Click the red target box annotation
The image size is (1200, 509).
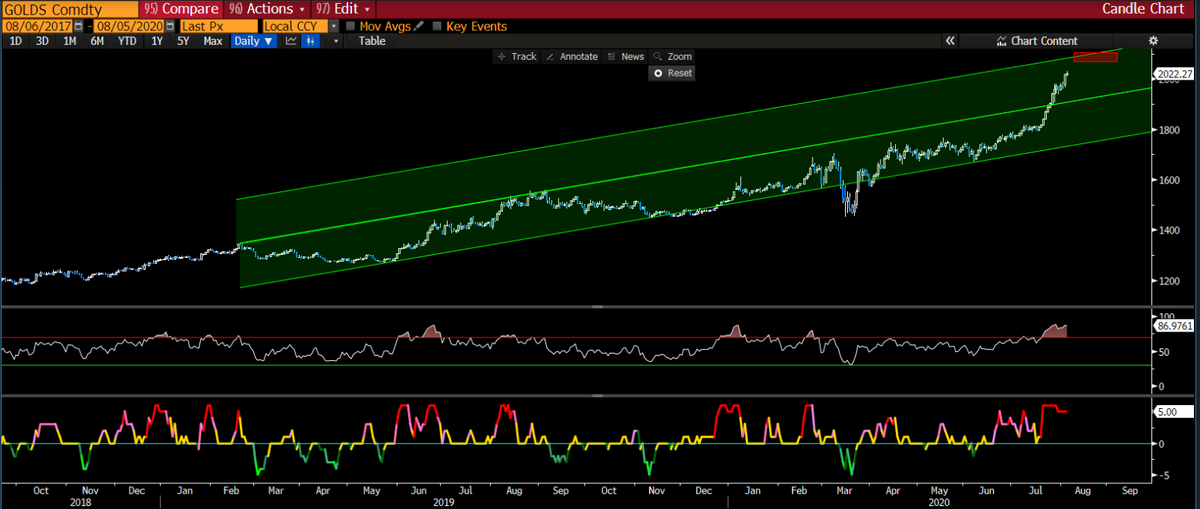(1095, 57)
